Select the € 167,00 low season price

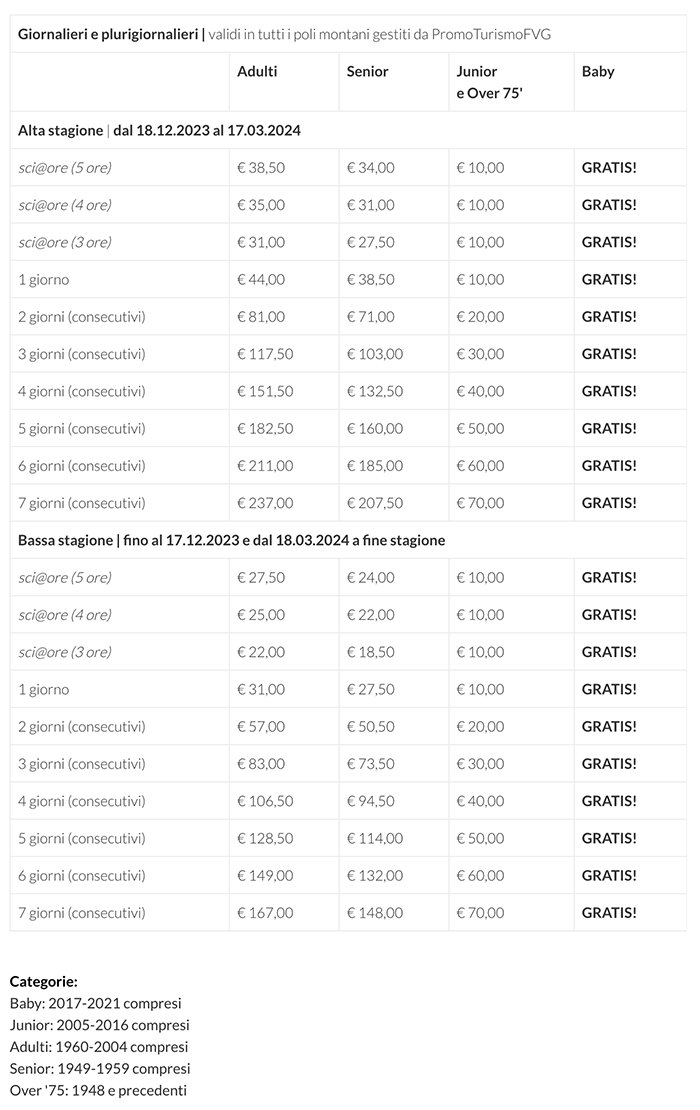(x=265, y=913)
